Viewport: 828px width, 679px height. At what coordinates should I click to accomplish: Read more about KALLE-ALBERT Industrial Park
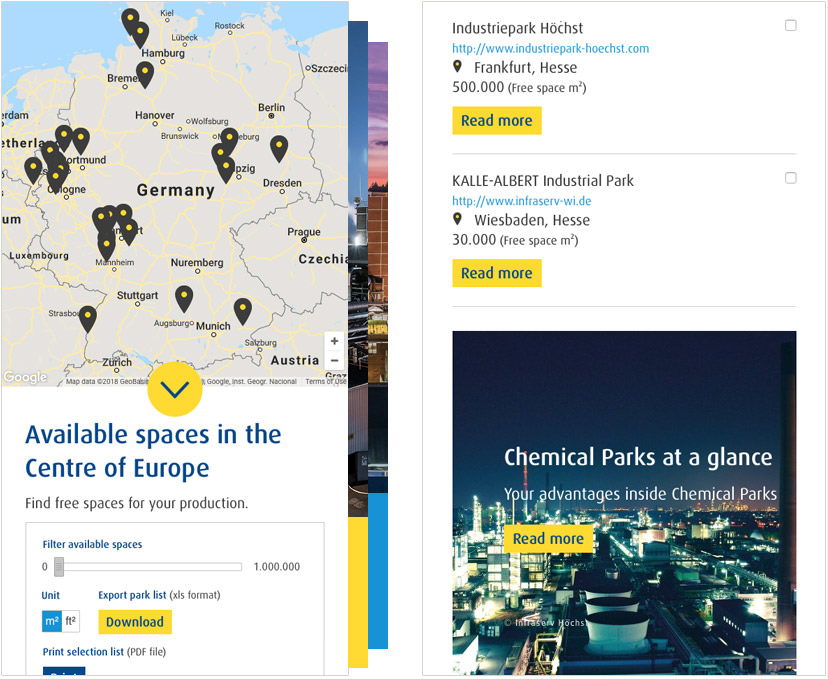tap(497, 273)
